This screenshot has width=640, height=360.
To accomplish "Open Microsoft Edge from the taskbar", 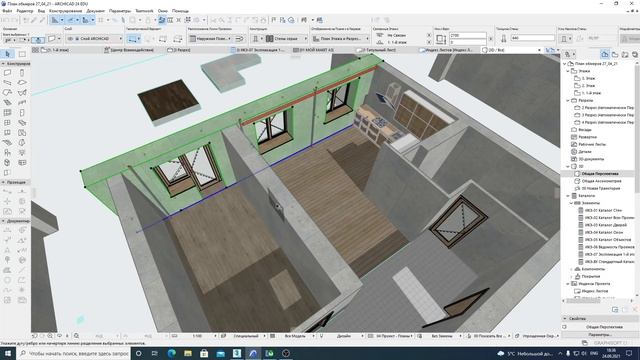I will coord(171,353).
